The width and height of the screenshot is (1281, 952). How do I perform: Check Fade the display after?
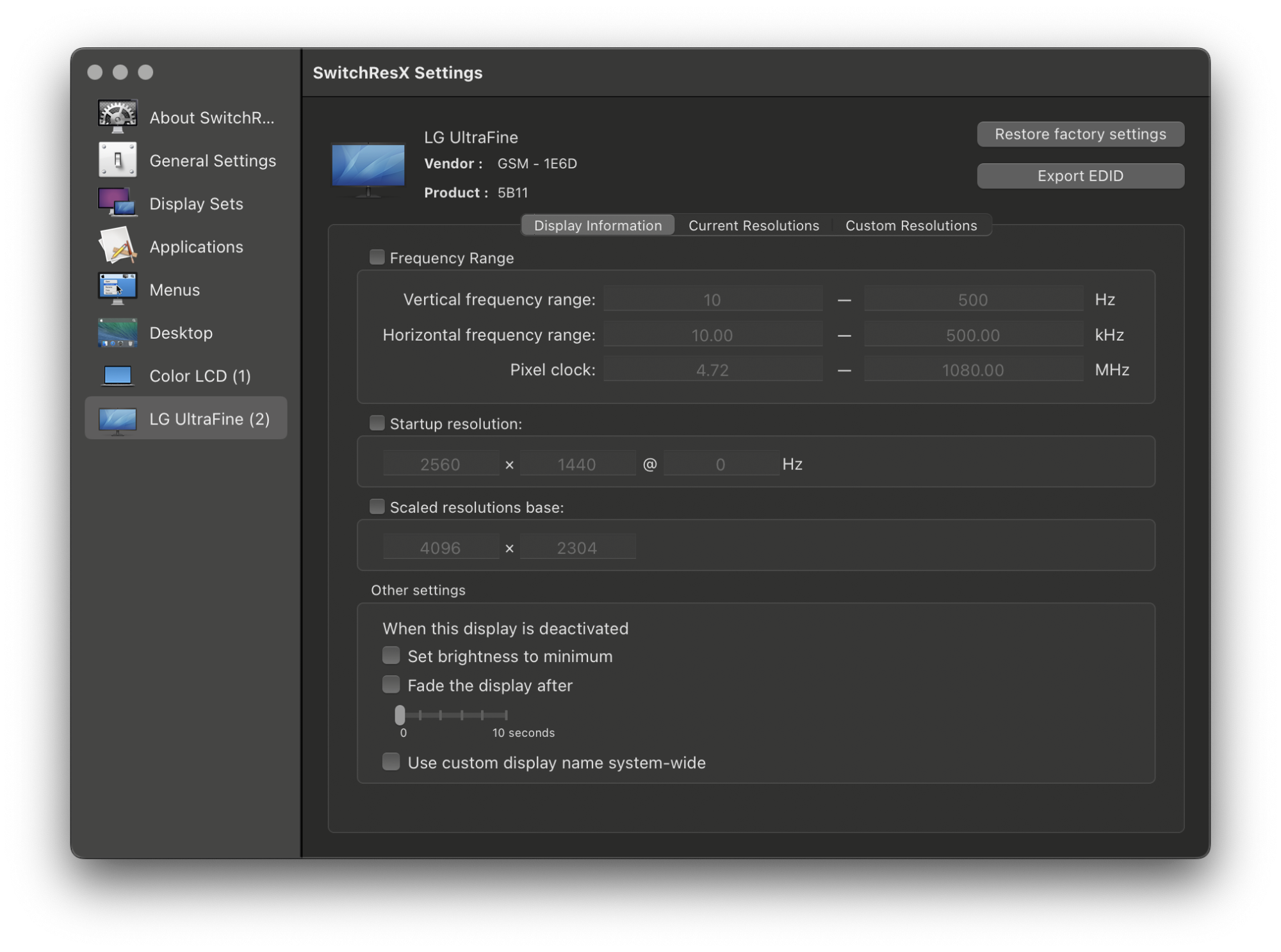391,684
